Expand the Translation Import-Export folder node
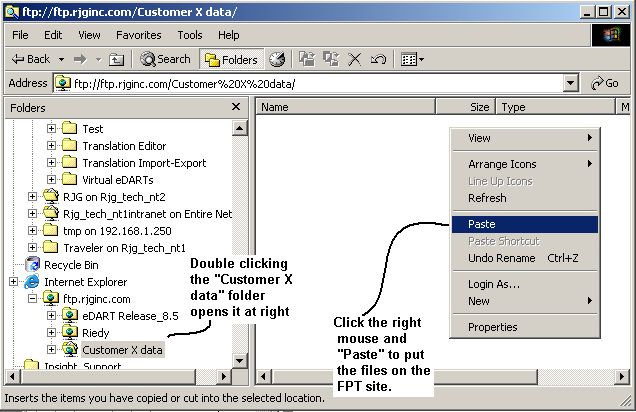The image size is (636, 412). (51, 162)
